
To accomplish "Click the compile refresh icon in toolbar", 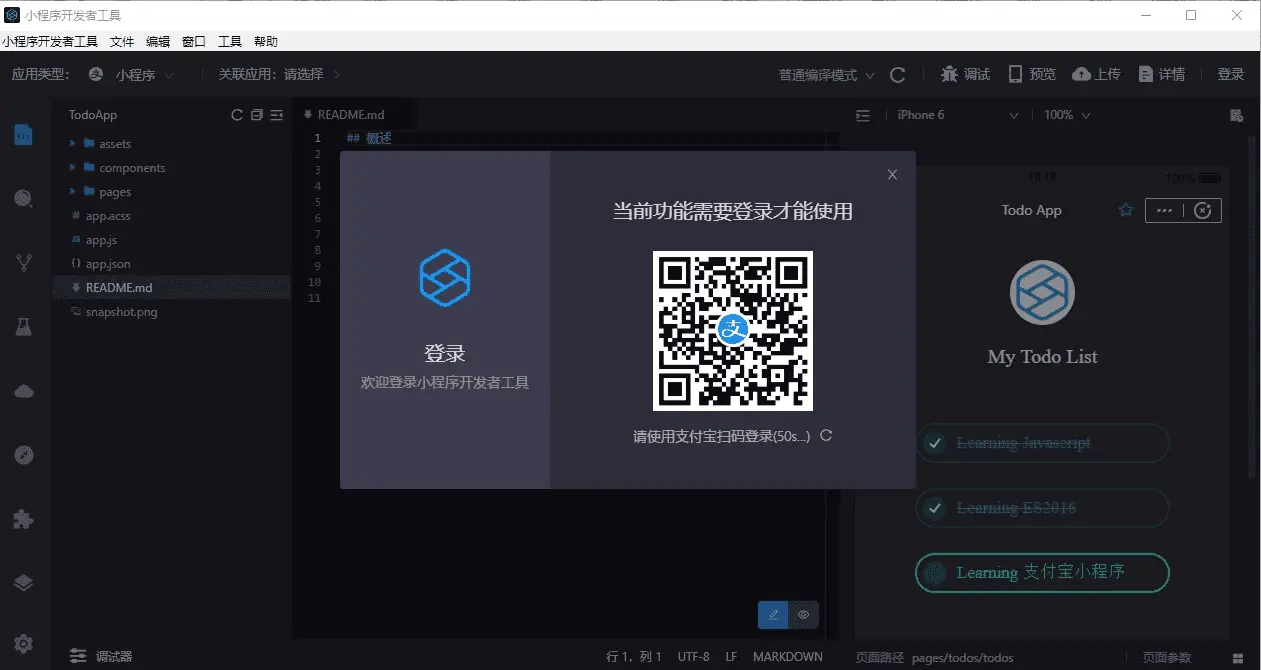I will tap(898, 75).
